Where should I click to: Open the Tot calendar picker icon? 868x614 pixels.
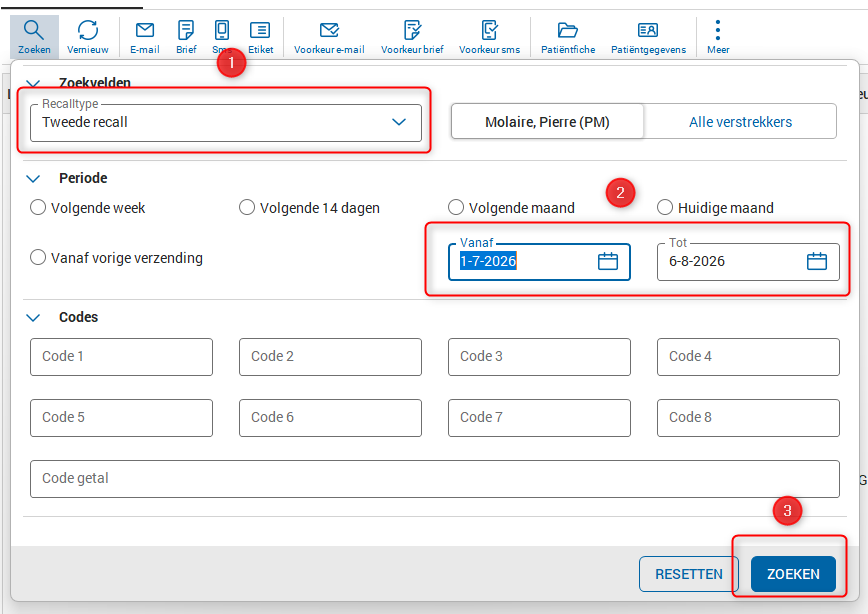[x=817, y=261]
